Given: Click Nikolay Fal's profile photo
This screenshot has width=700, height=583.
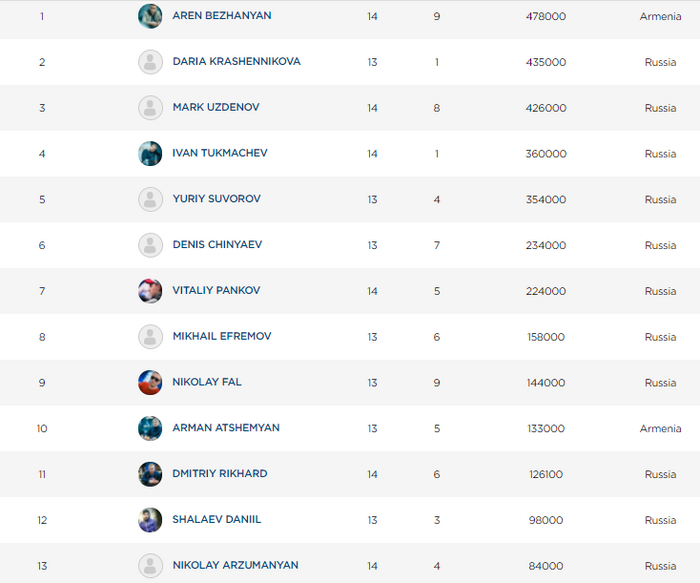Looking at the screenshot, I should tap(150, 383).
